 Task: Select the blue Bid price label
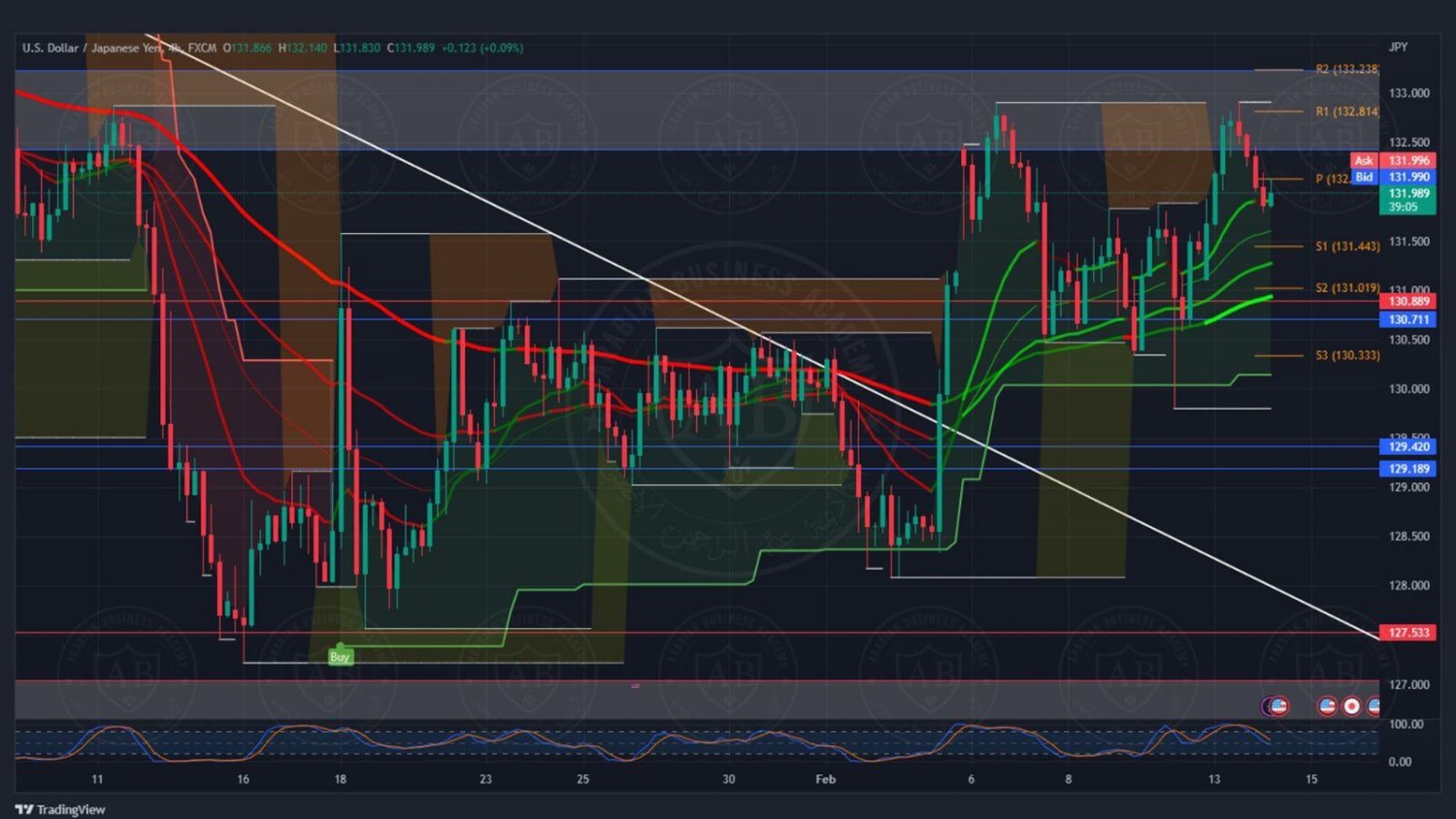[x=1364, y=178]
